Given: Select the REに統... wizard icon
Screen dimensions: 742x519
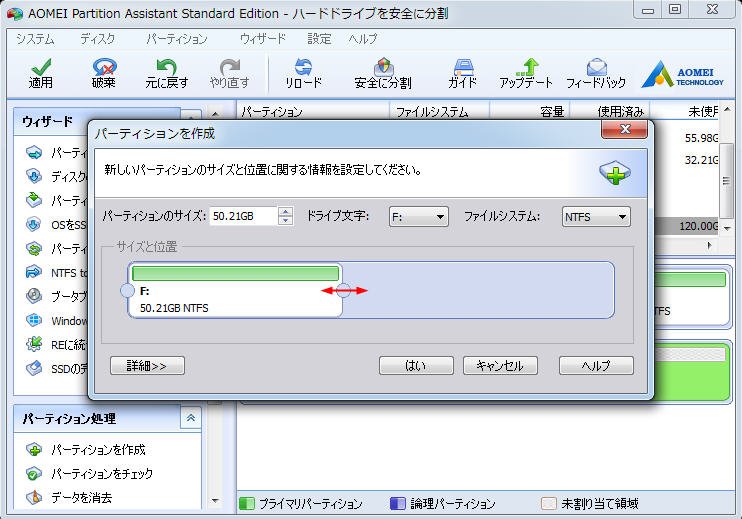Looking at the screenshot, I should 34,344.
